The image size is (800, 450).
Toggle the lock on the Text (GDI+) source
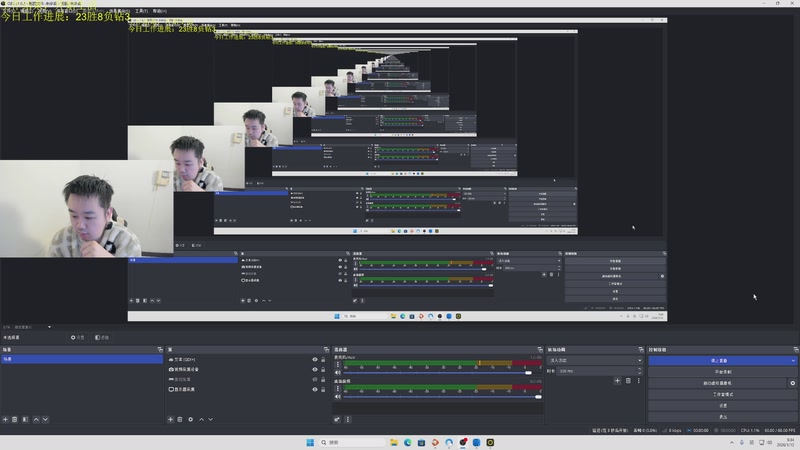tap(323, 359)
